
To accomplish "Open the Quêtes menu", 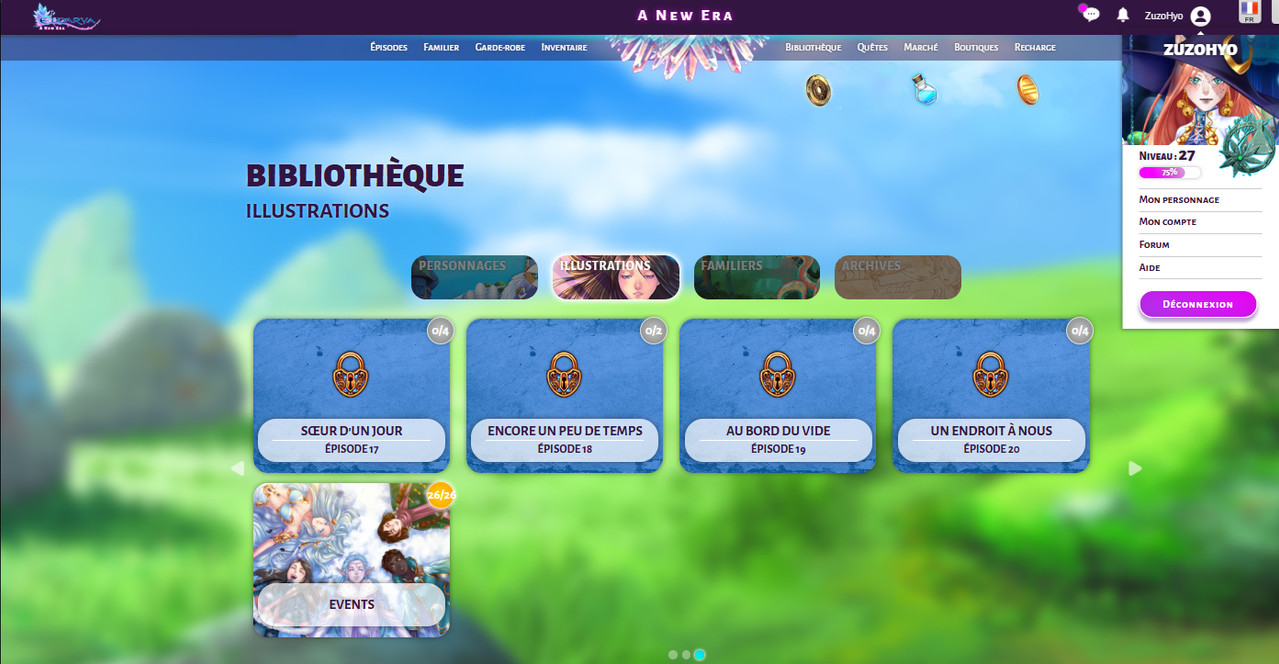I will tap(872, 47).
